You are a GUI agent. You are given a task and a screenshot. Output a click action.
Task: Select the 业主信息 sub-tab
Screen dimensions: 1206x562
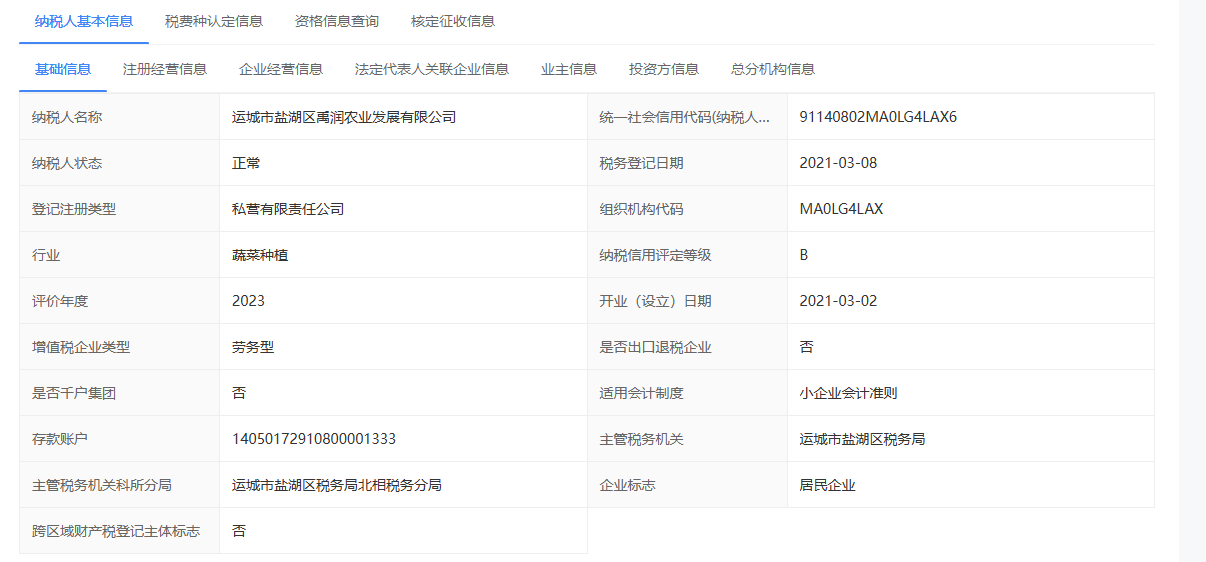pyautogui.click(x=569, y=69)
